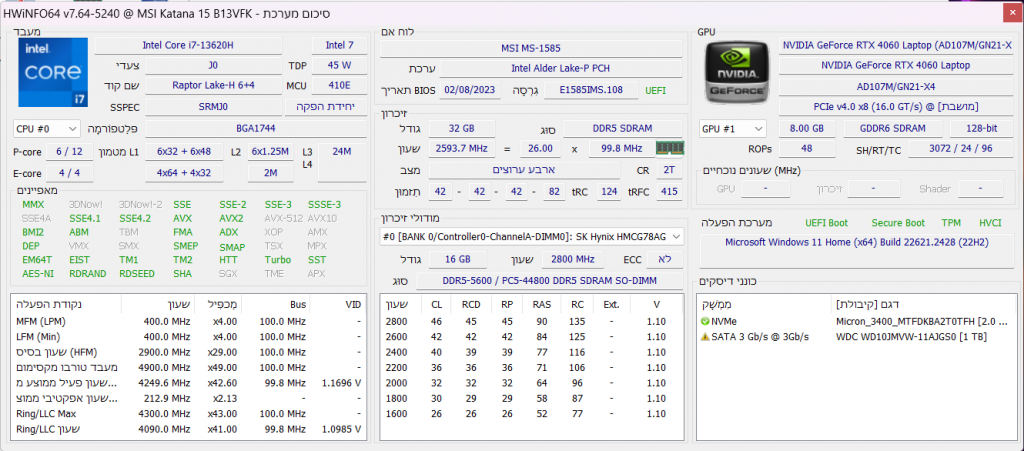Click the יחידת הפקה button
This screenshot has height=451, width=1024.
click(x=326, y=106)
